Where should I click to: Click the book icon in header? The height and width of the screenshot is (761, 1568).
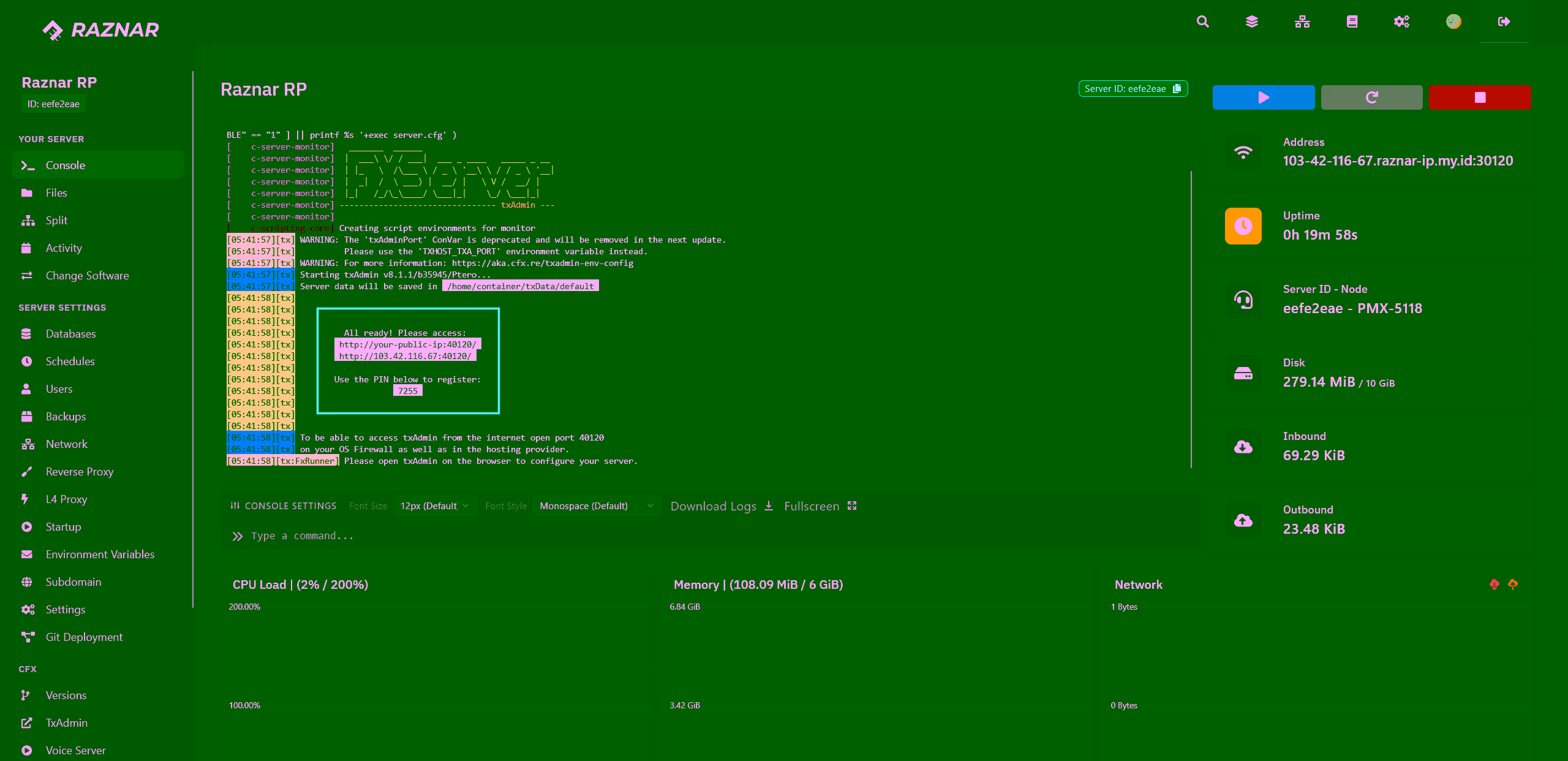click(x=1352, y=22)
